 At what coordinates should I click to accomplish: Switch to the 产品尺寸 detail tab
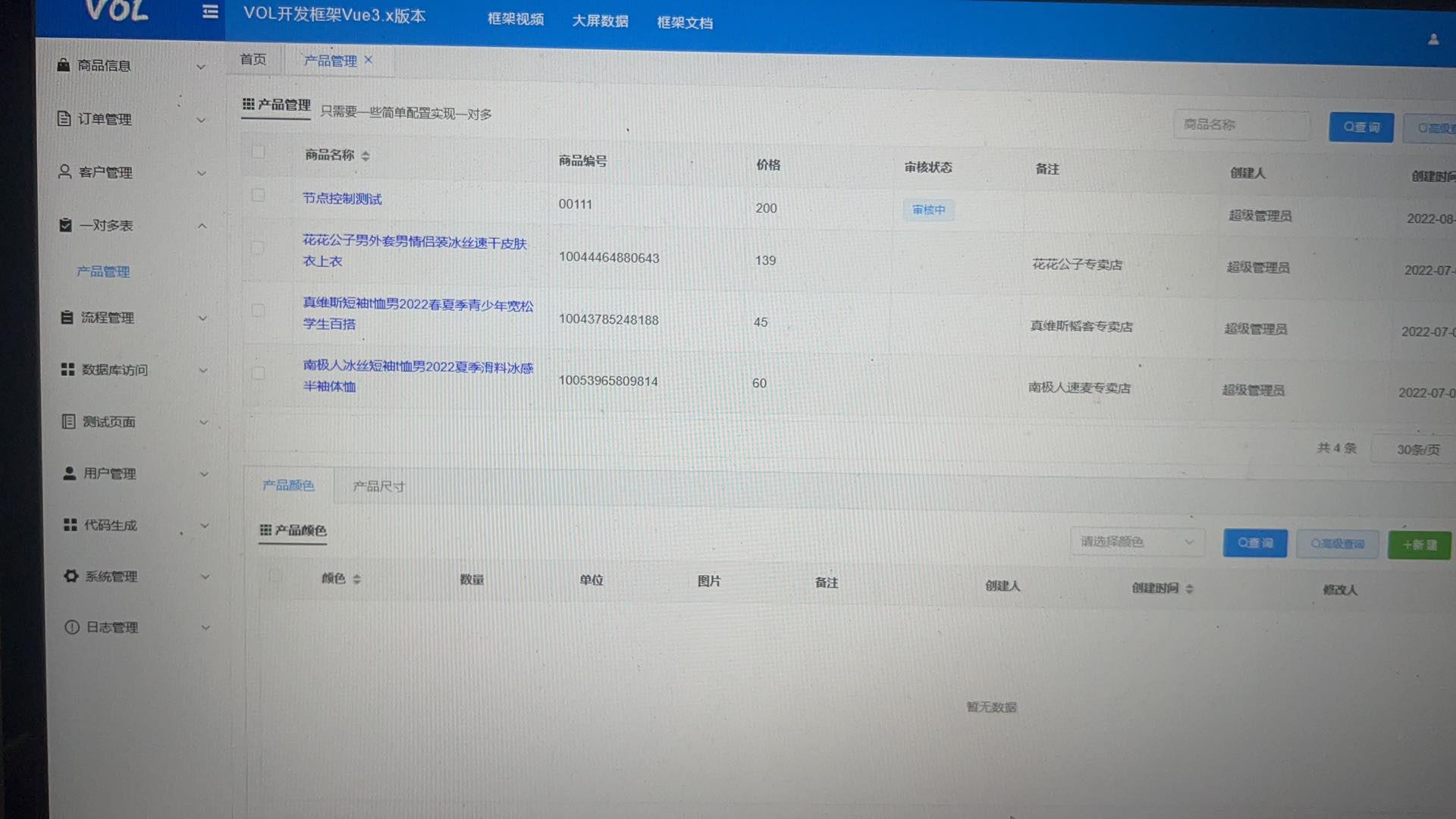[x=378, y=487]
